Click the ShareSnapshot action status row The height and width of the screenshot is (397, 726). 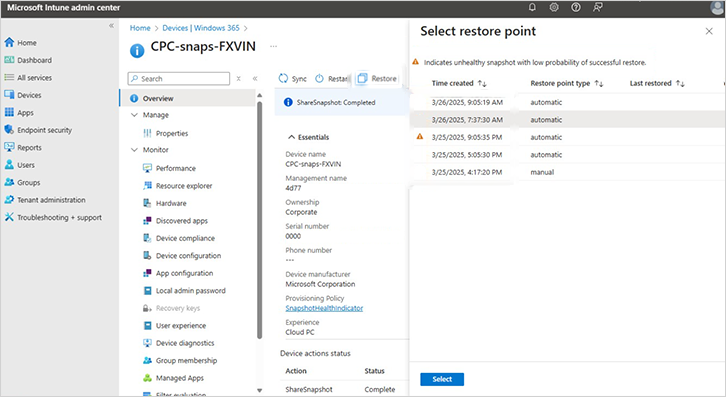click(x=344, y=389)
